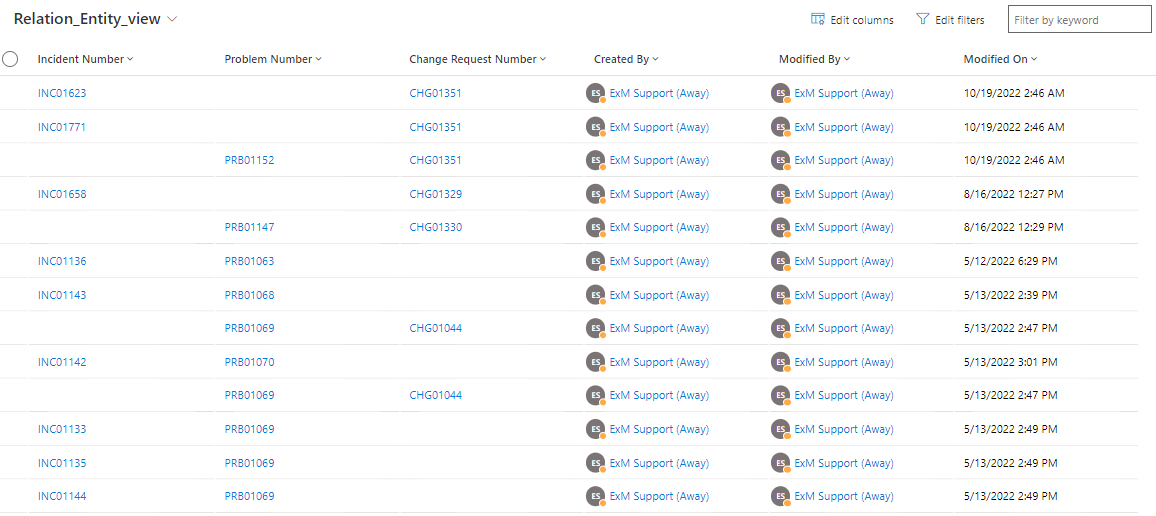Screen dimensions: 1156x516
Task: Select the 5/12/2022 6:29 PM date cell
Action: click(x=1011, y=261)
